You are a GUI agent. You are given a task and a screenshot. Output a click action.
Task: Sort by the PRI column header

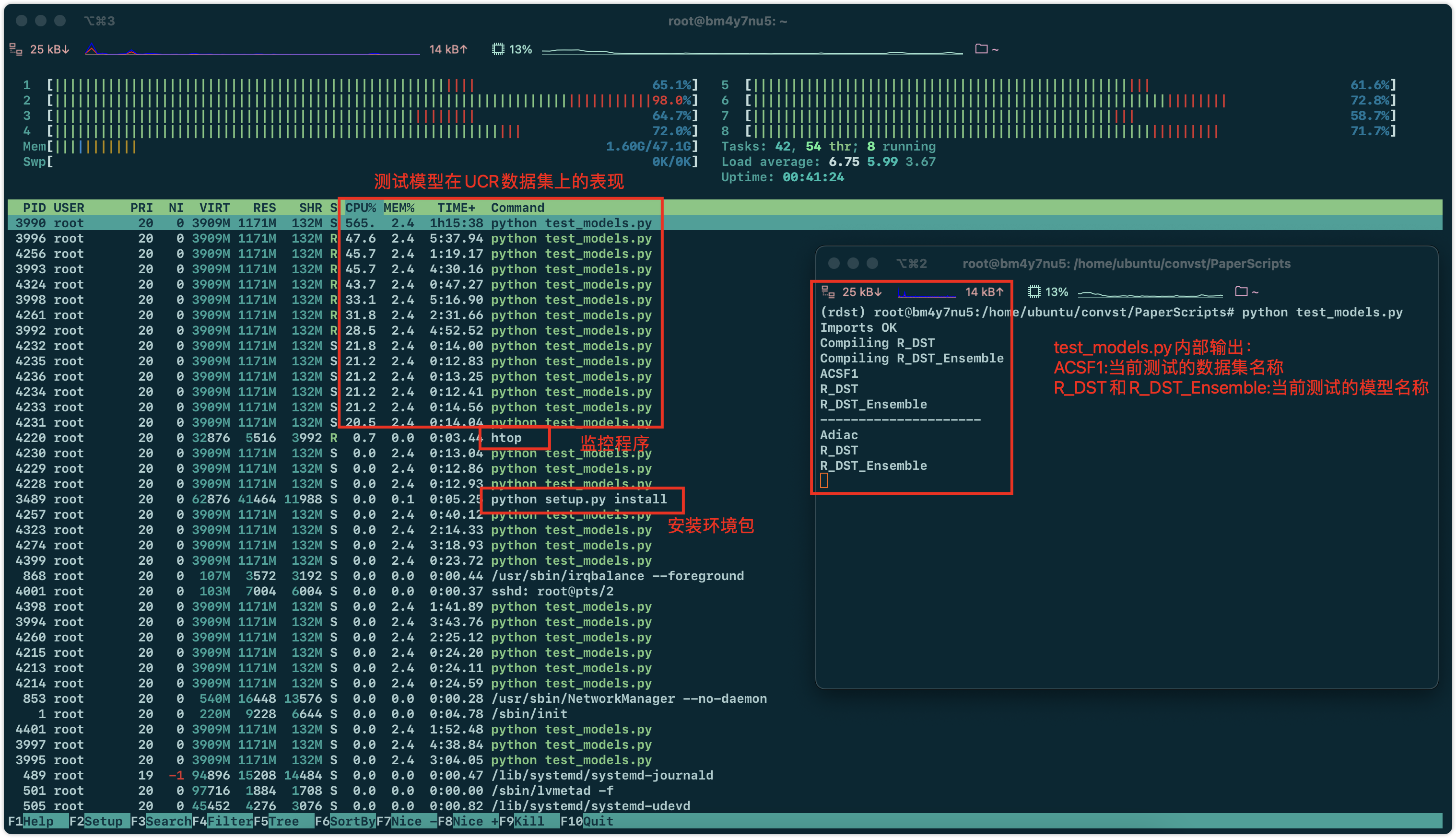pyautogui.click(x=141, y=208)
